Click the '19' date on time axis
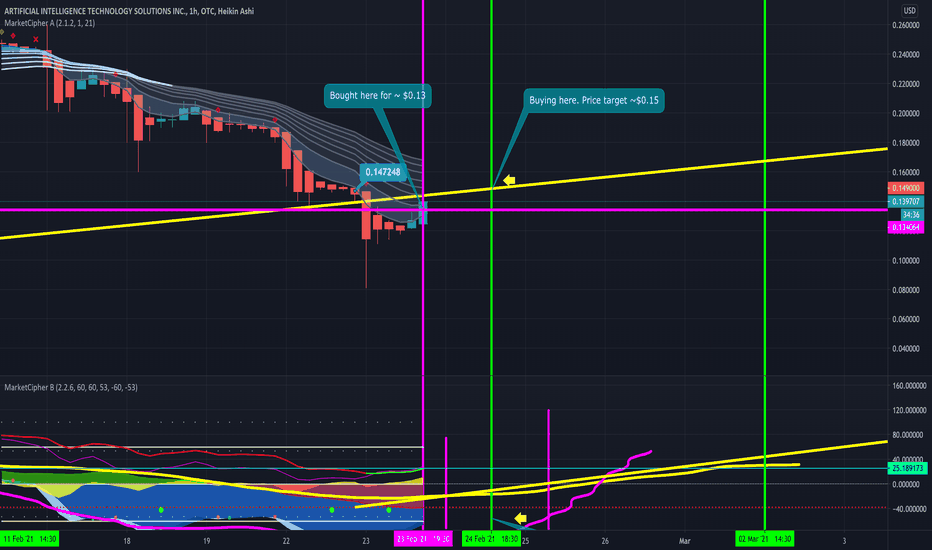Viewport: 932px width, 550px height. click(206, 541)
